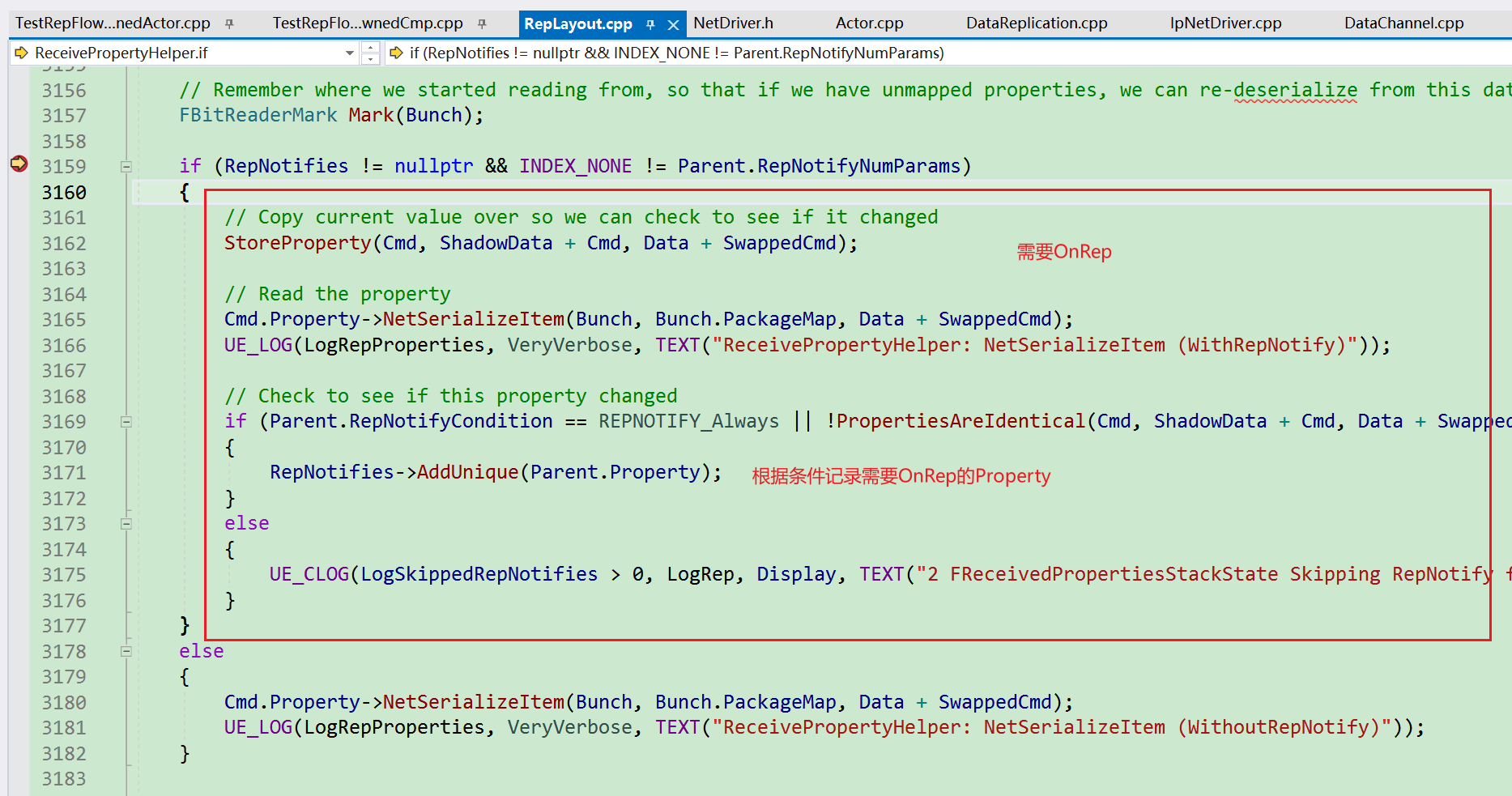Click the else keyword on line 3173
1512x796 pixels.
pyautogui.click(x=247, y=523)
